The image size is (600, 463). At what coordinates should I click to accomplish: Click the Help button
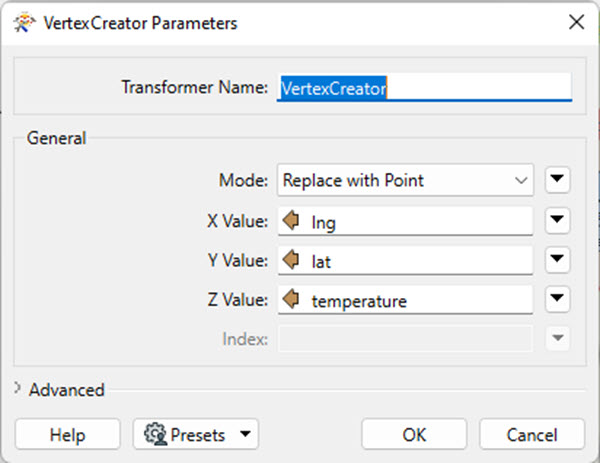coord(68,434)
